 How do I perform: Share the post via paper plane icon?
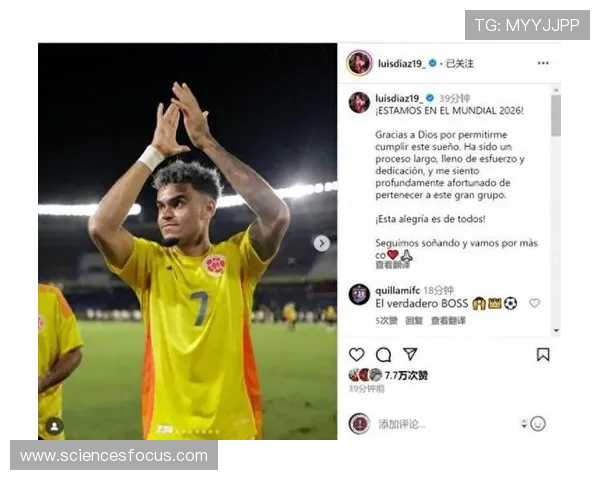410,354
